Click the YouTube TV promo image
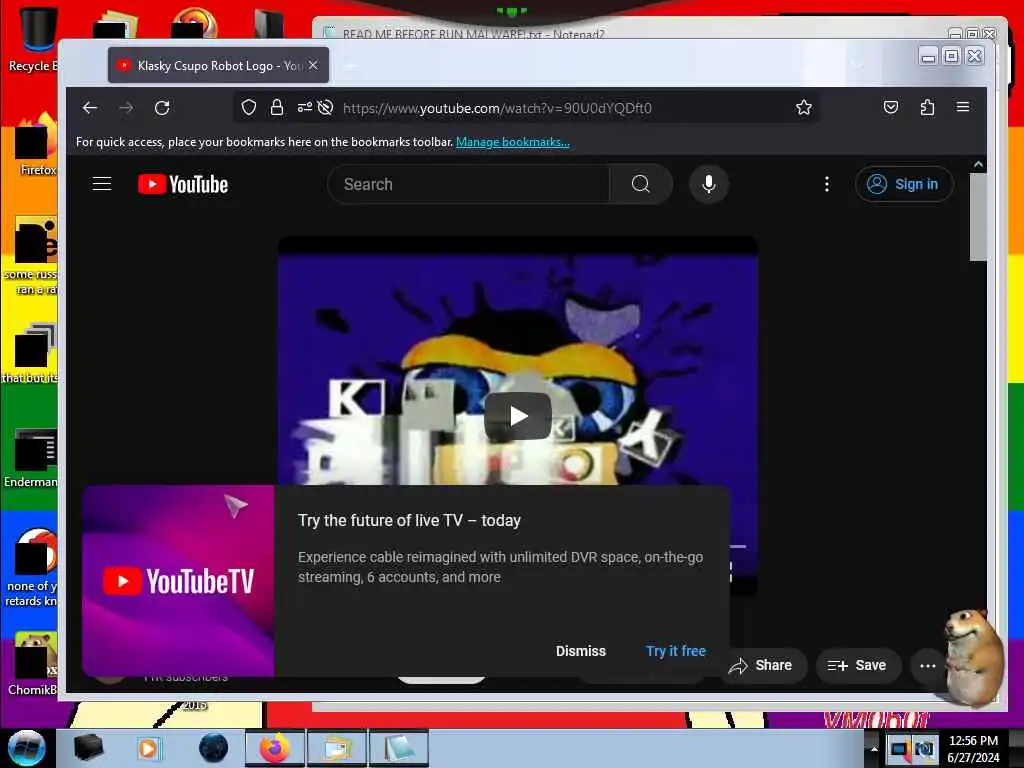Image resolution: width=1024 pixels, height=768 pixels. pyautogui.click(x=178, y=581)
